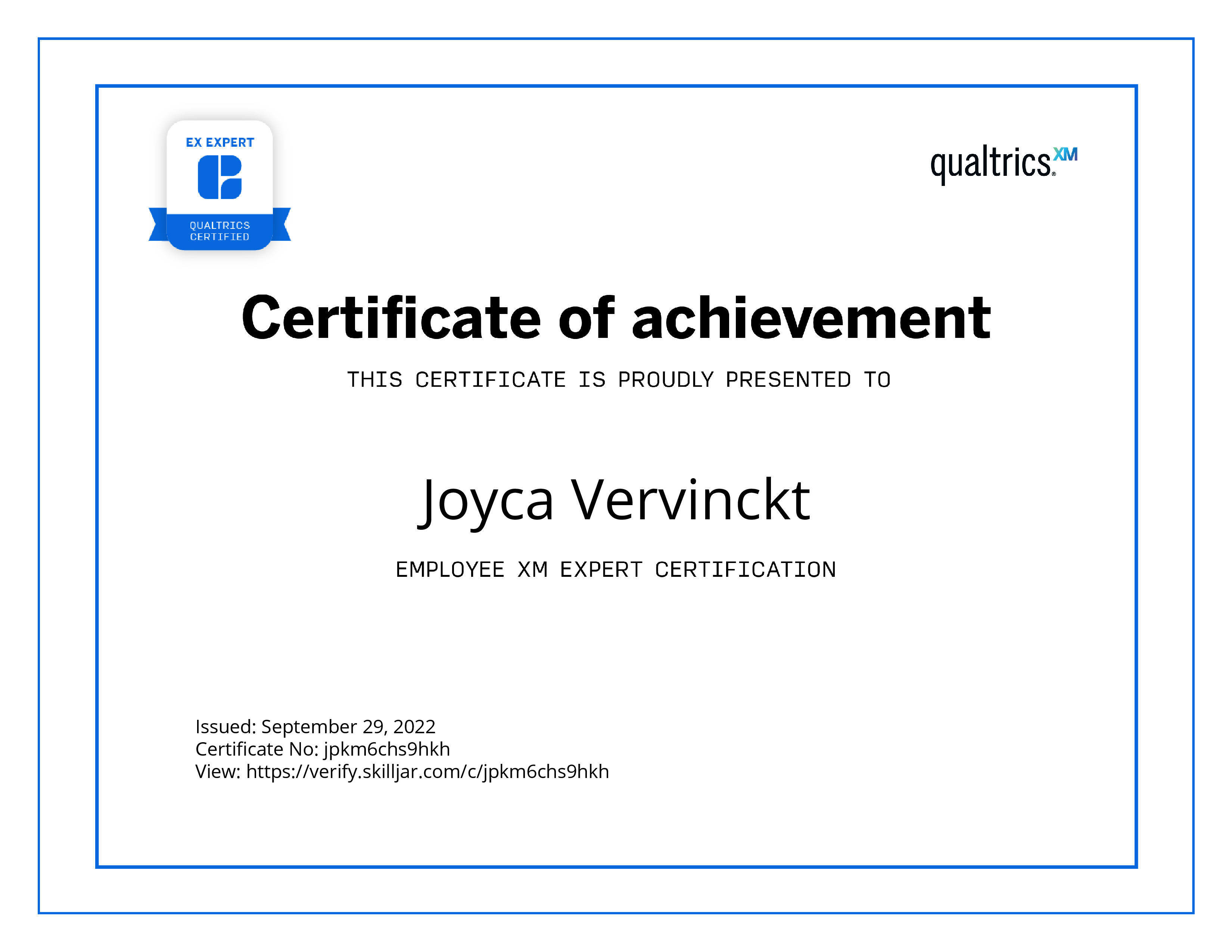
Task: Click the EX Expert Qualtrics Certified badge
Action: [220, 185]
